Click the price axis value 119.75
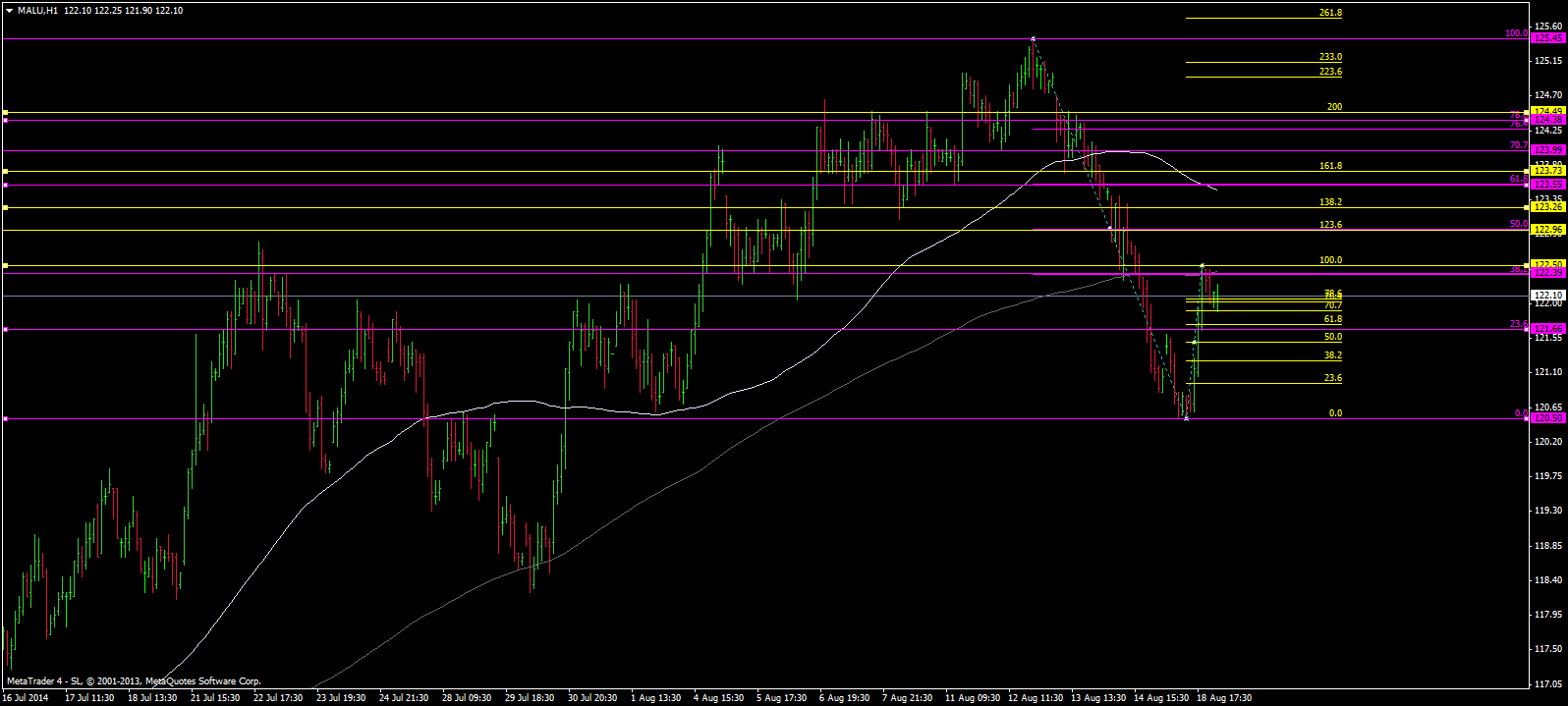The image size is (1568, 706). pos(1547,476)
